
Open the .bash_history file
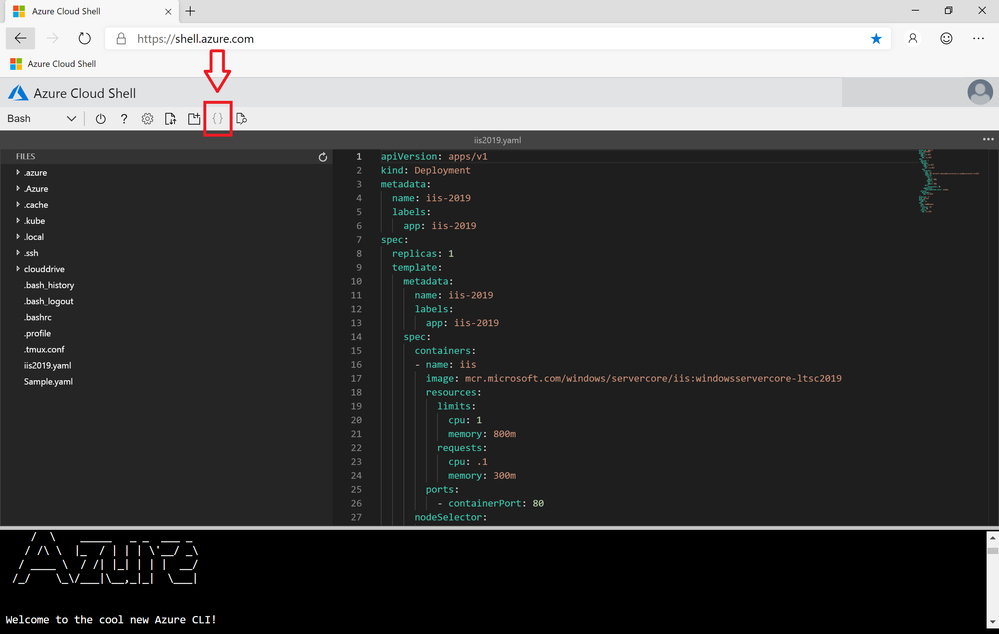[49, 285]
